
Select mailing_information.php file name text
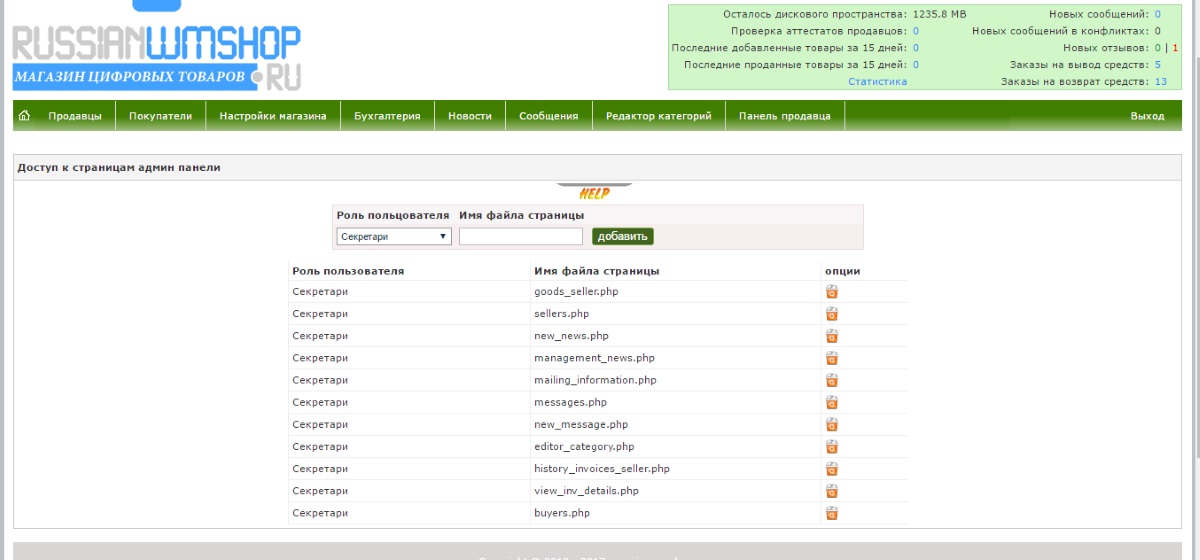tap(595, 380)
